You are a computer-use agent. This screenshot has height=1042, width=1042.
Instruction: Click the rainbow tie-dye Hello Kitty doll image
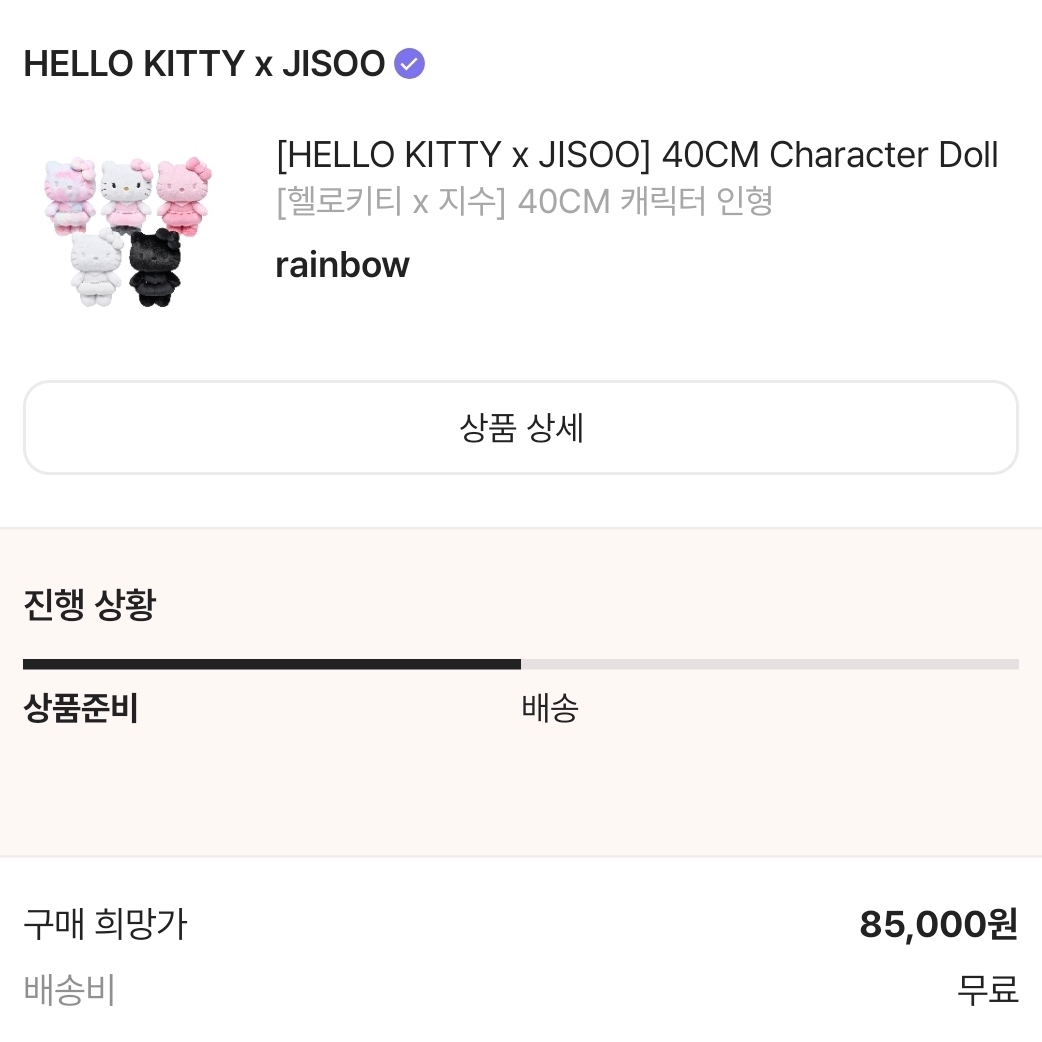70,197
